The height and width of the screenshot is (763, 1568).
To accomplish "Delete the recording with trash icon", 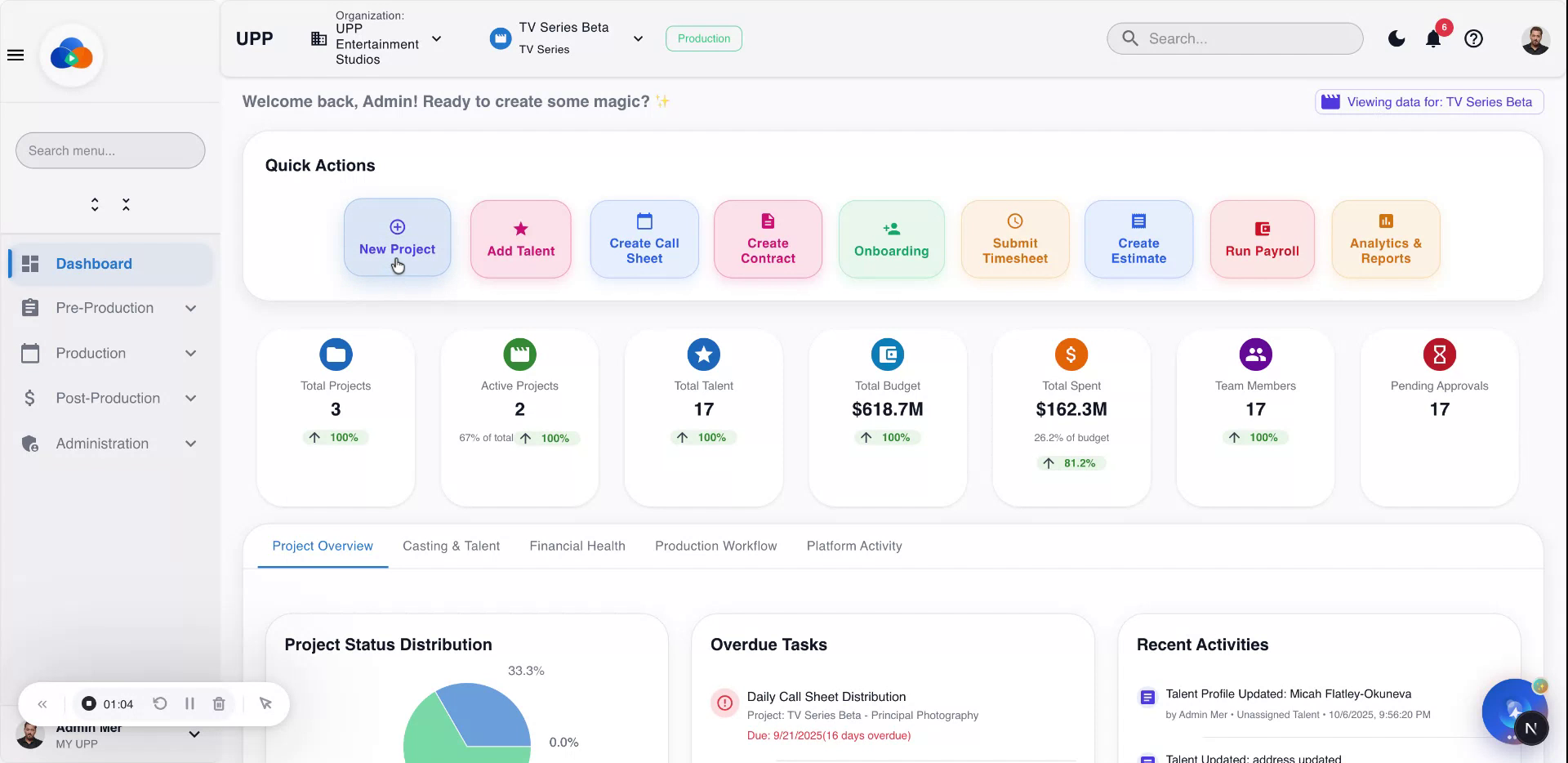I will (219, 703).
